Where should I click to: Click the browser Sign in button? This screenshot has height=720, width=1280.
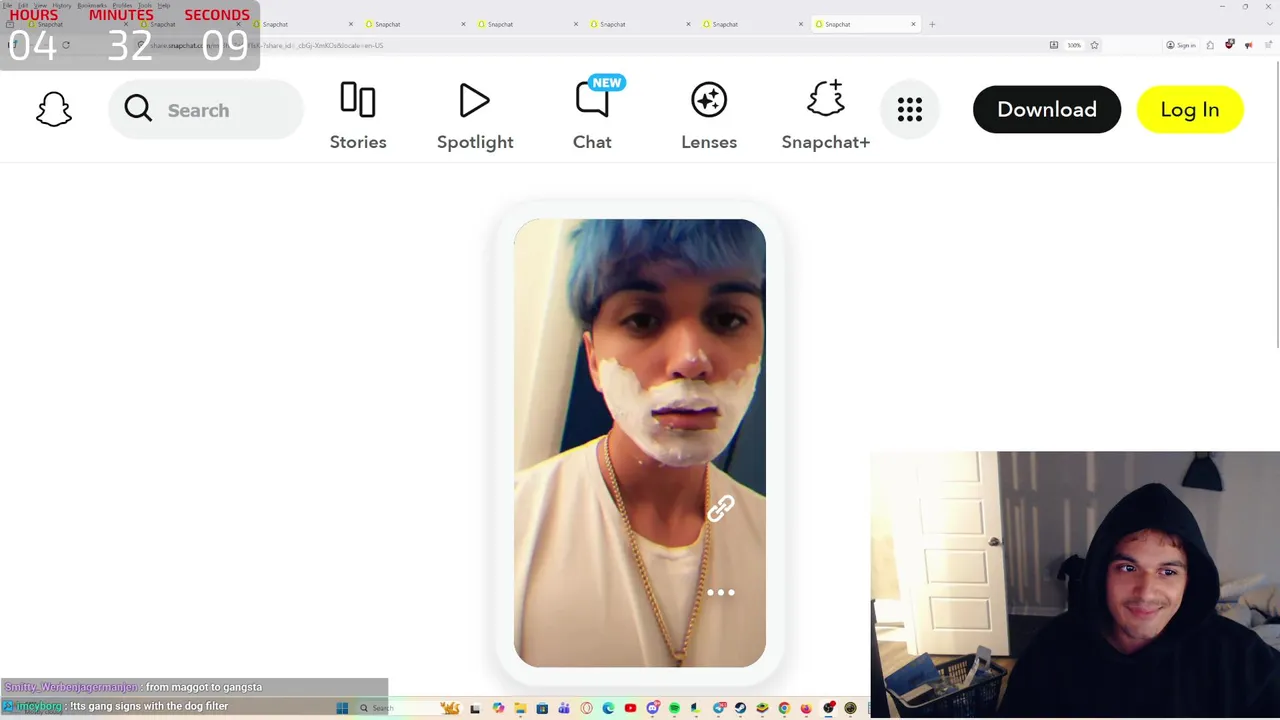1181,45
